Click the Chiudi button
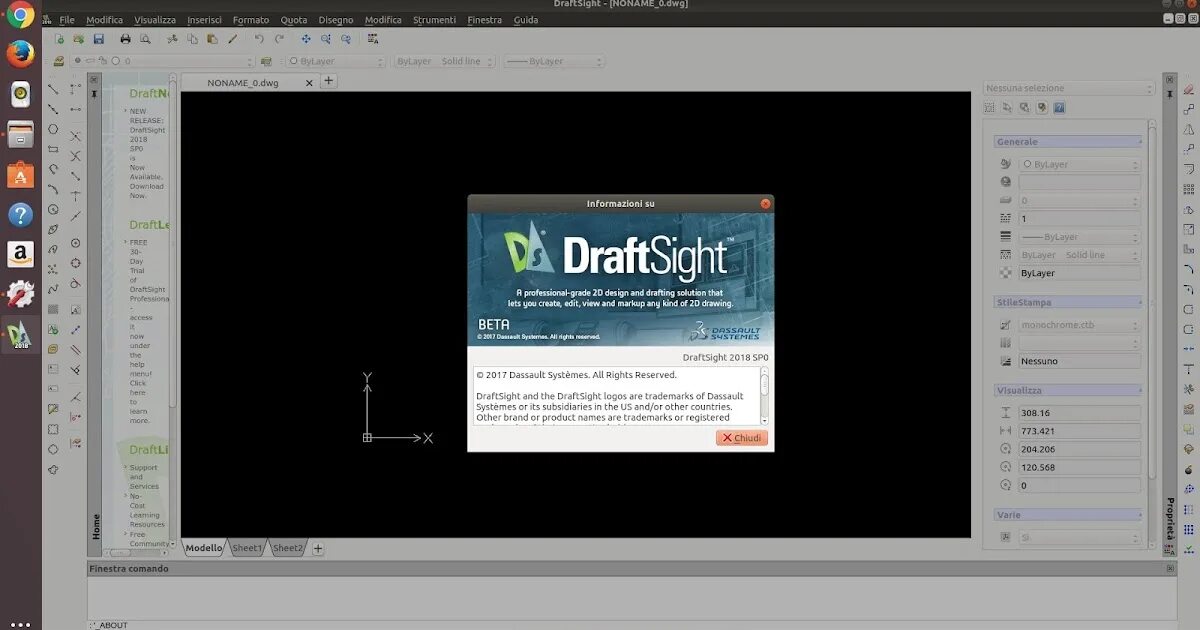This screenshot has height=630, width=1200. [x=742, y=438]
